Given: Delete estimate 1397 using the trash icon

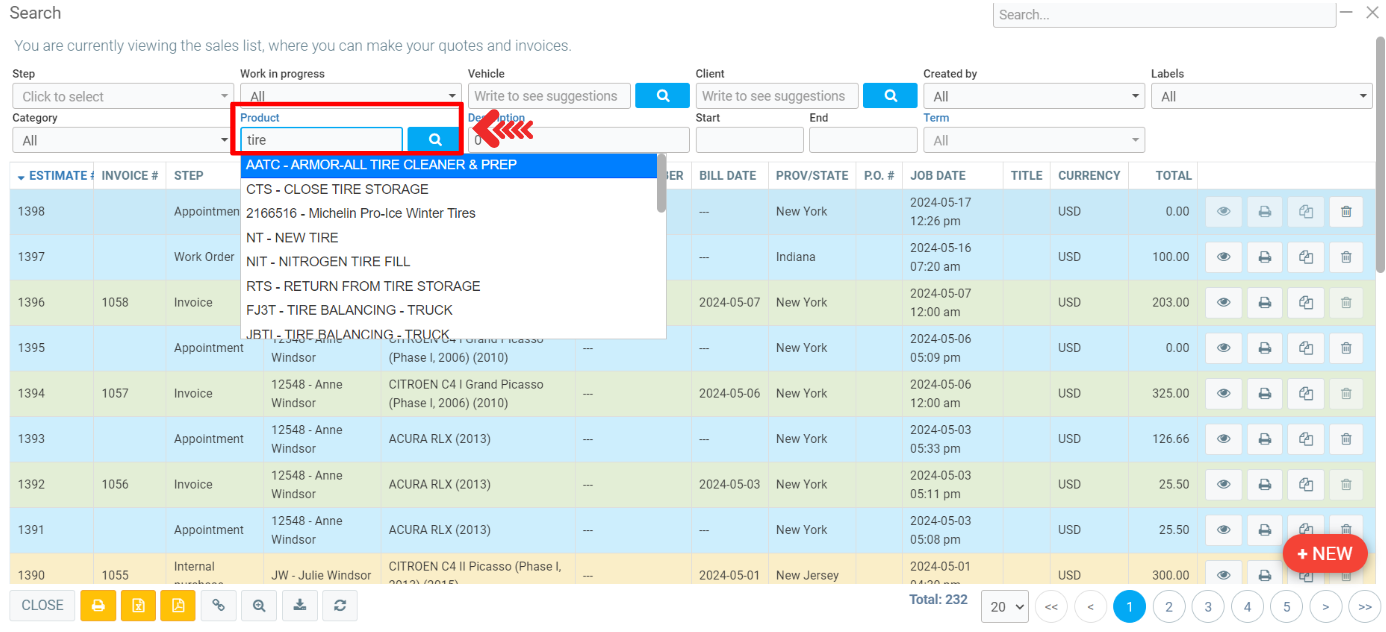Looking at the screenshot, I should 1345,257.
